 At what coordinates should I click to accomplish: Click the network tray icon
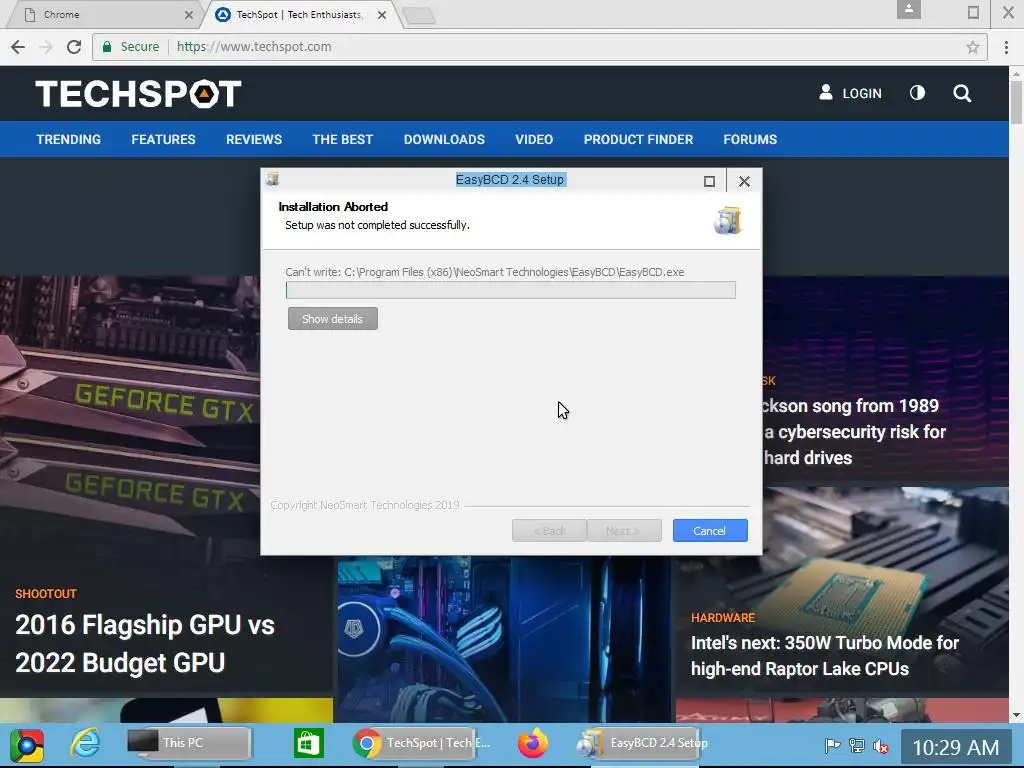coord(856,746)
